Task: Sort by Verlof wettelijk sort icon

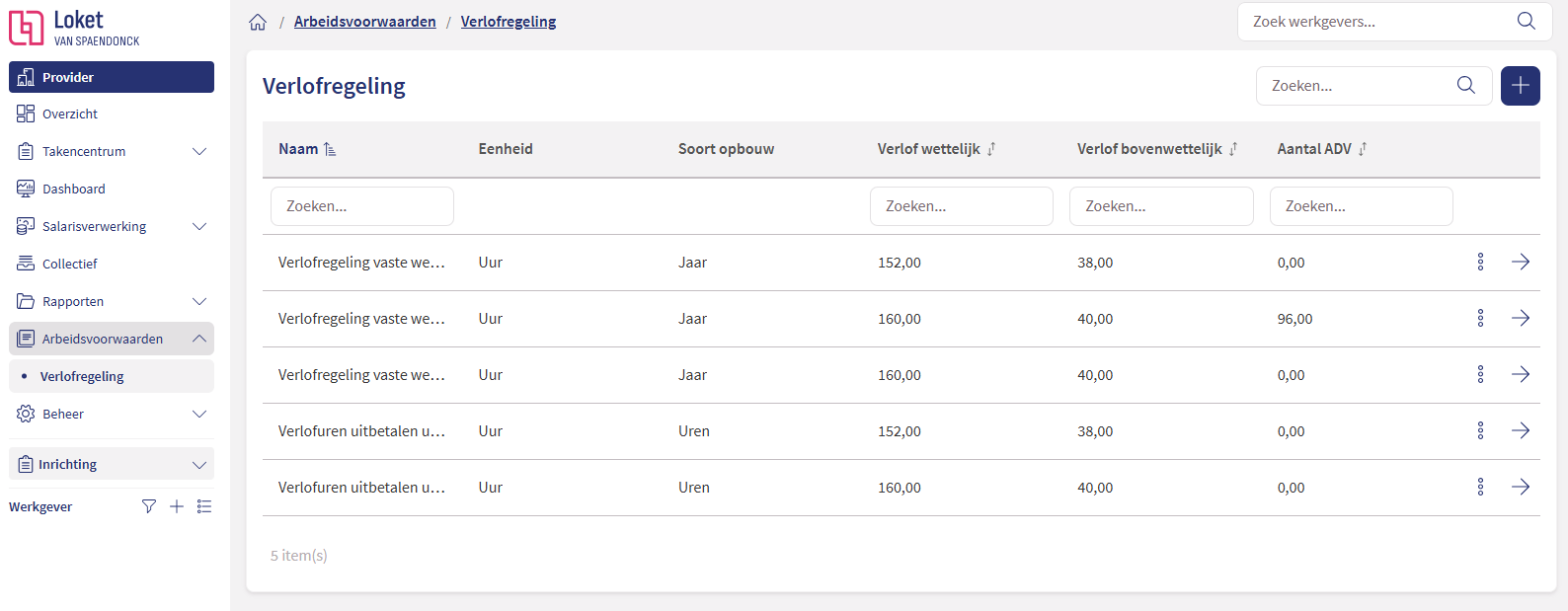Action: coord(991,149)
